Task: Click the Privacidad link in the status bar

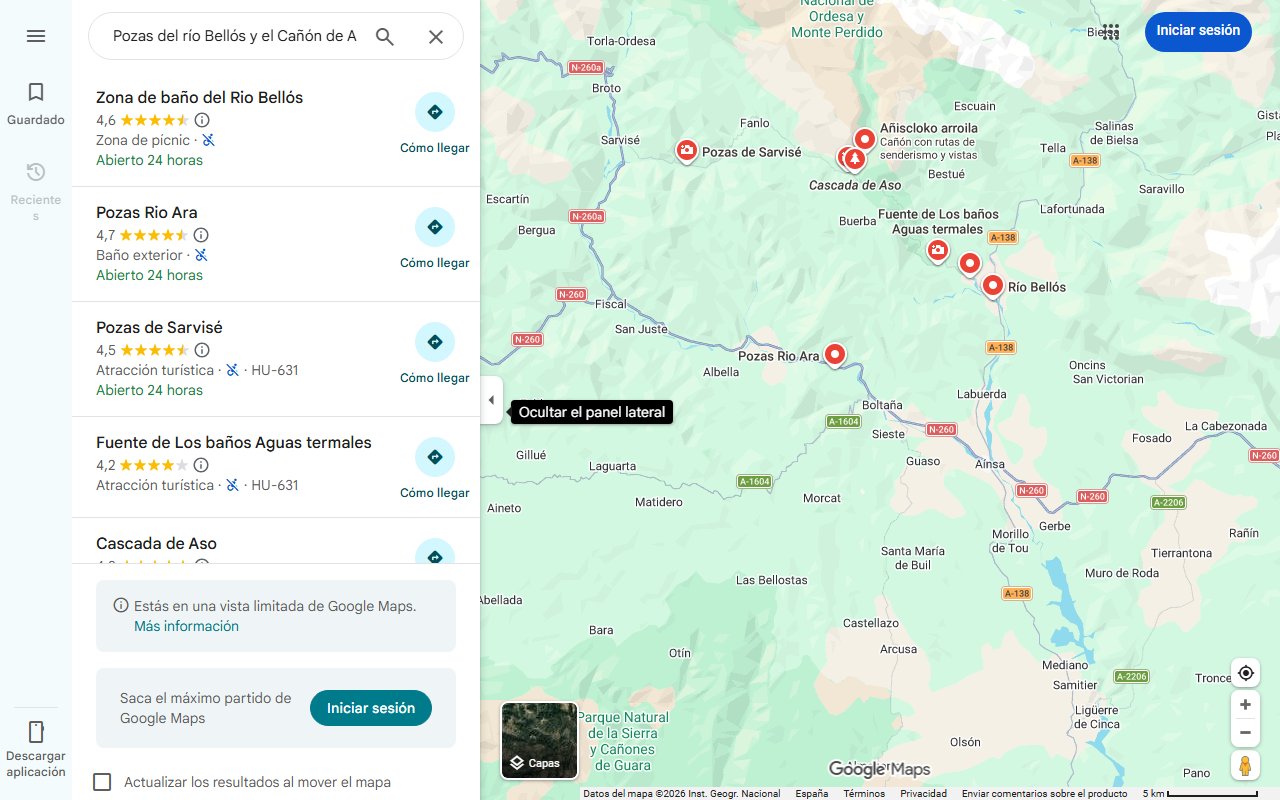Action: pyautogui.click(x=923, y=792)
